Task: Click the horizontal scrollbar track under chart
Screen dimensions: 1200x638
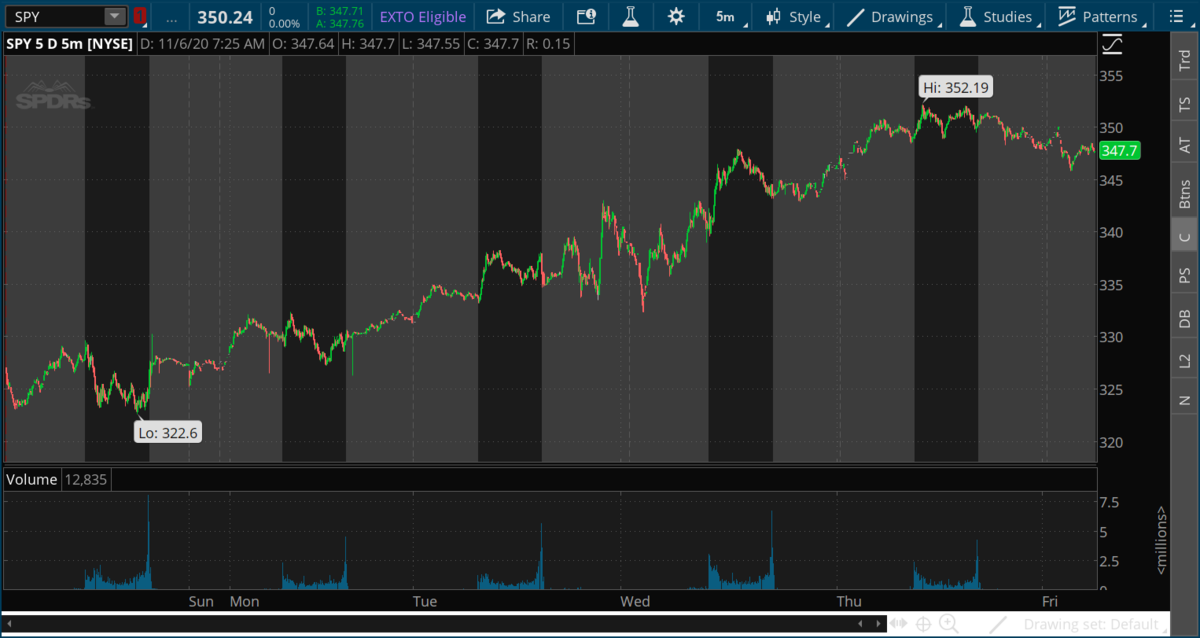Action: tap(444, 623)
